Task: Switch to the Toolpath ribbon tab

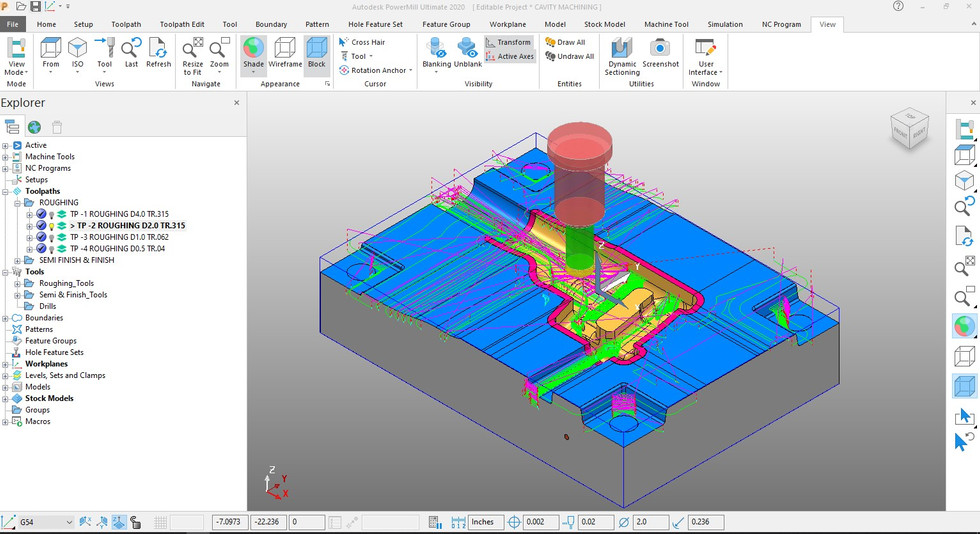Action: [126, 24]
